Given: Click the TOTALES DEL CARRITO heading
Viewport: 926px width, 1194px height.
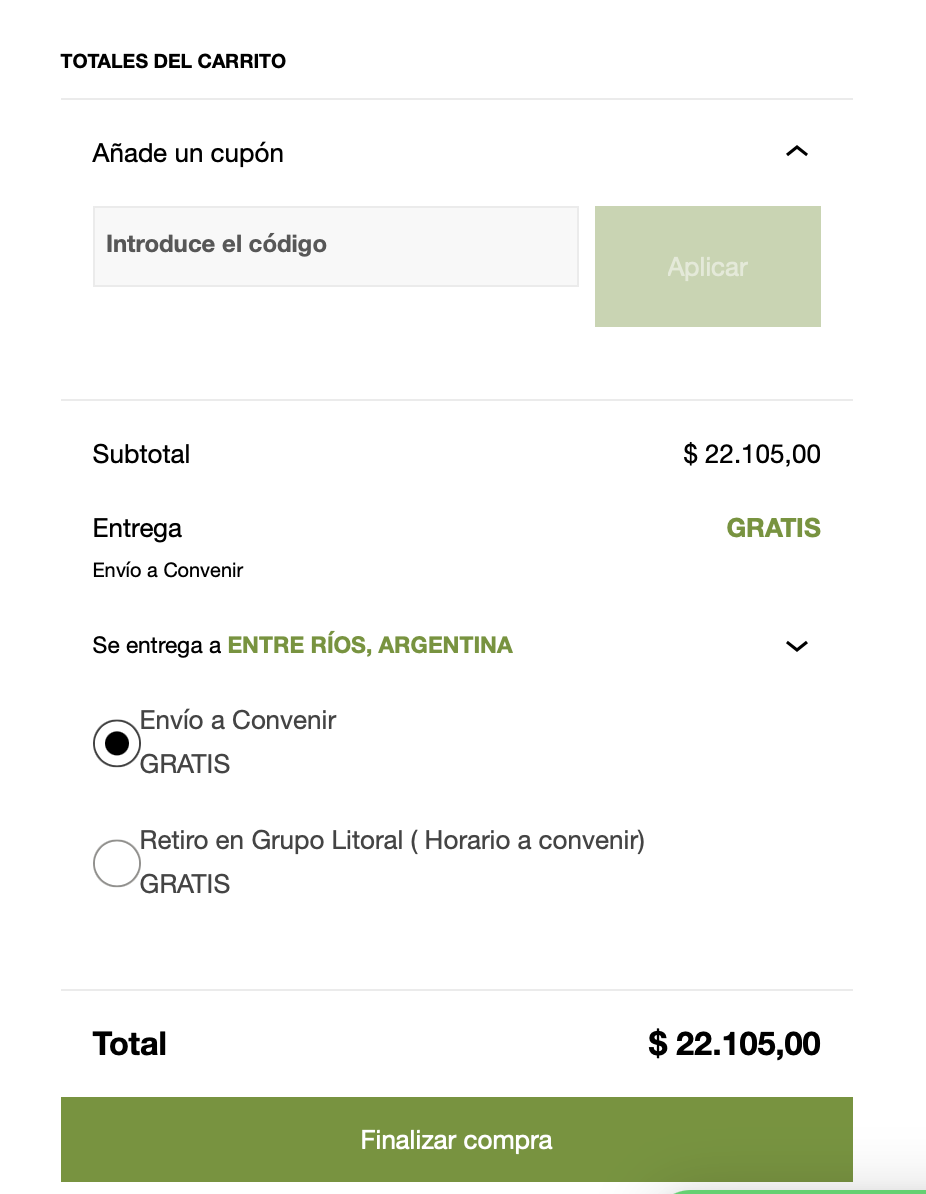Looking at the screenshot, I should tap(173, 61).
